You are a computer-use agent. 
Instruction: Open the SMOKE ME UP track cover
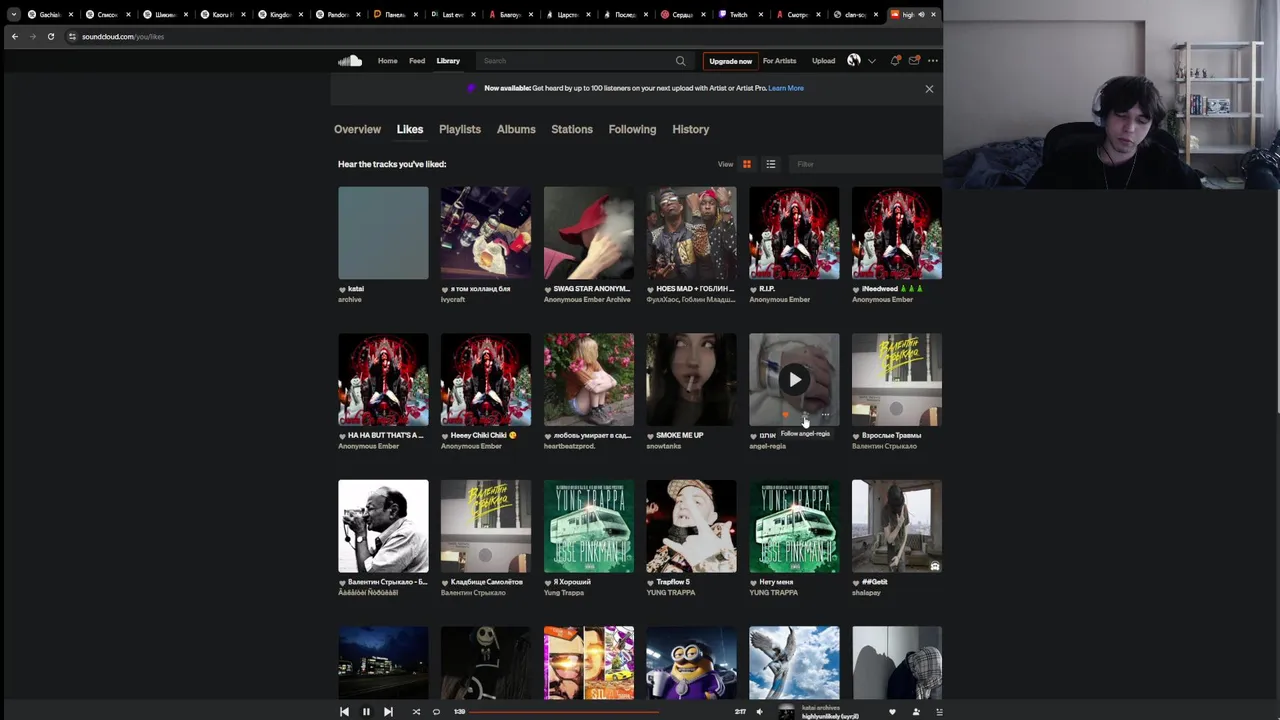(691, 379)
